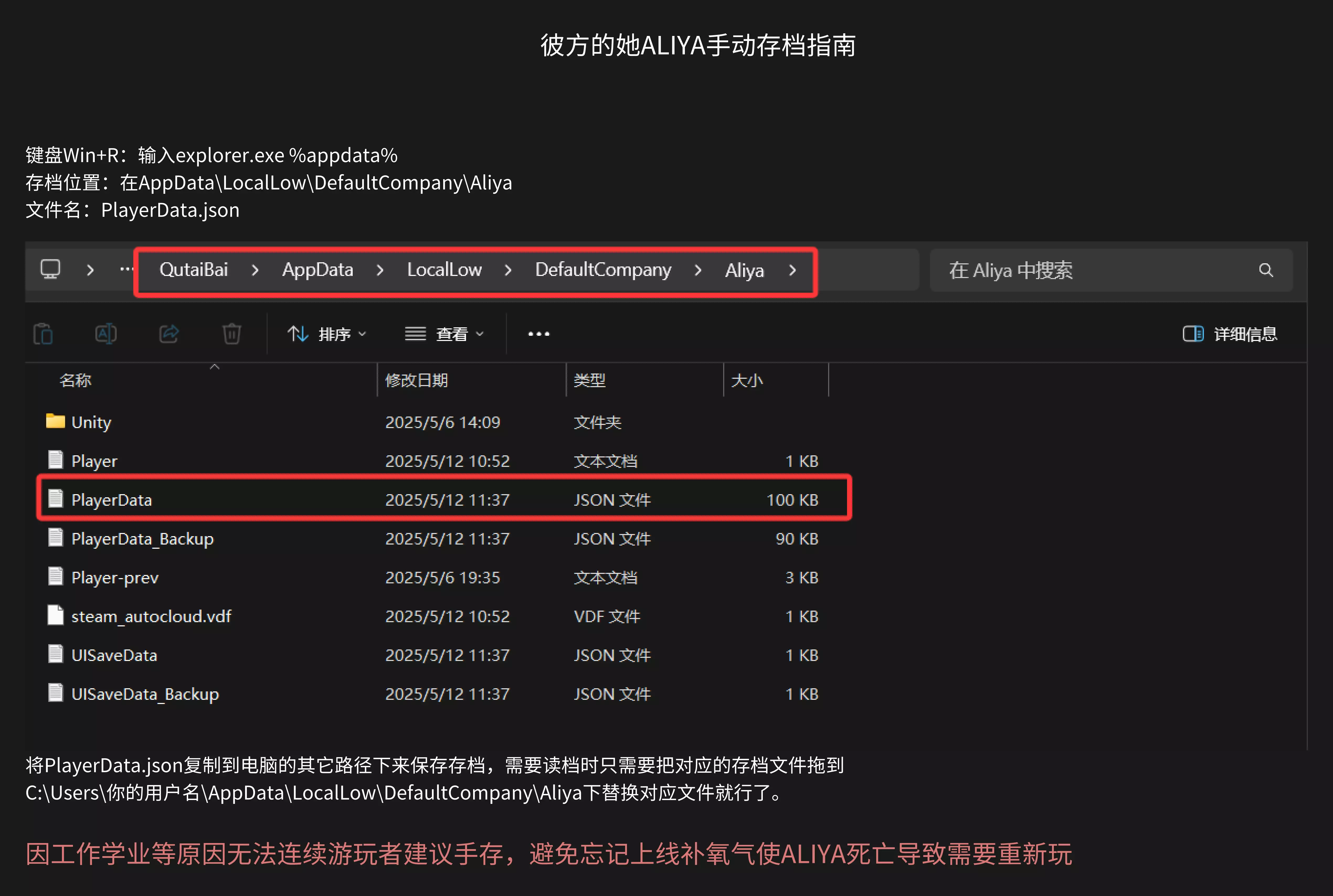The width and height of the screenshot is (1333, 896).
Task: Sort by 修改日期 column header
Action: [x=416, y=380]
